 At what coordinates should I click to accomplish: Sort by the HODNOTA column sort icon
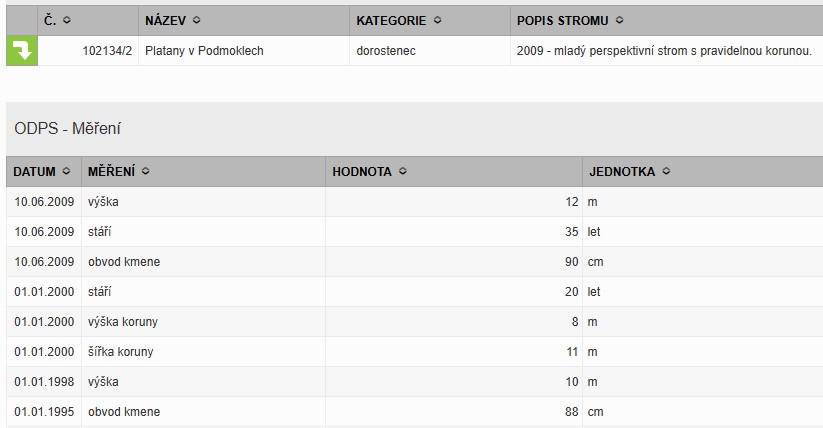[x=403, y=172]
